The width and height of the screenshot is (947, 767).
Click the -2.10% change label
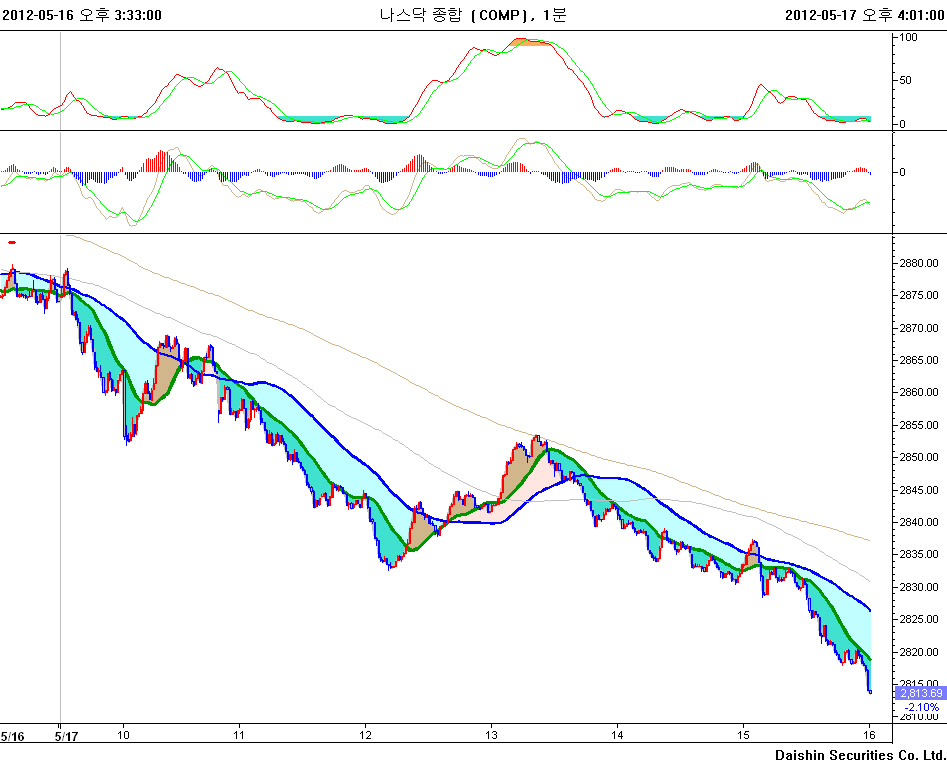pyautogui.click(x=920, y=707)
